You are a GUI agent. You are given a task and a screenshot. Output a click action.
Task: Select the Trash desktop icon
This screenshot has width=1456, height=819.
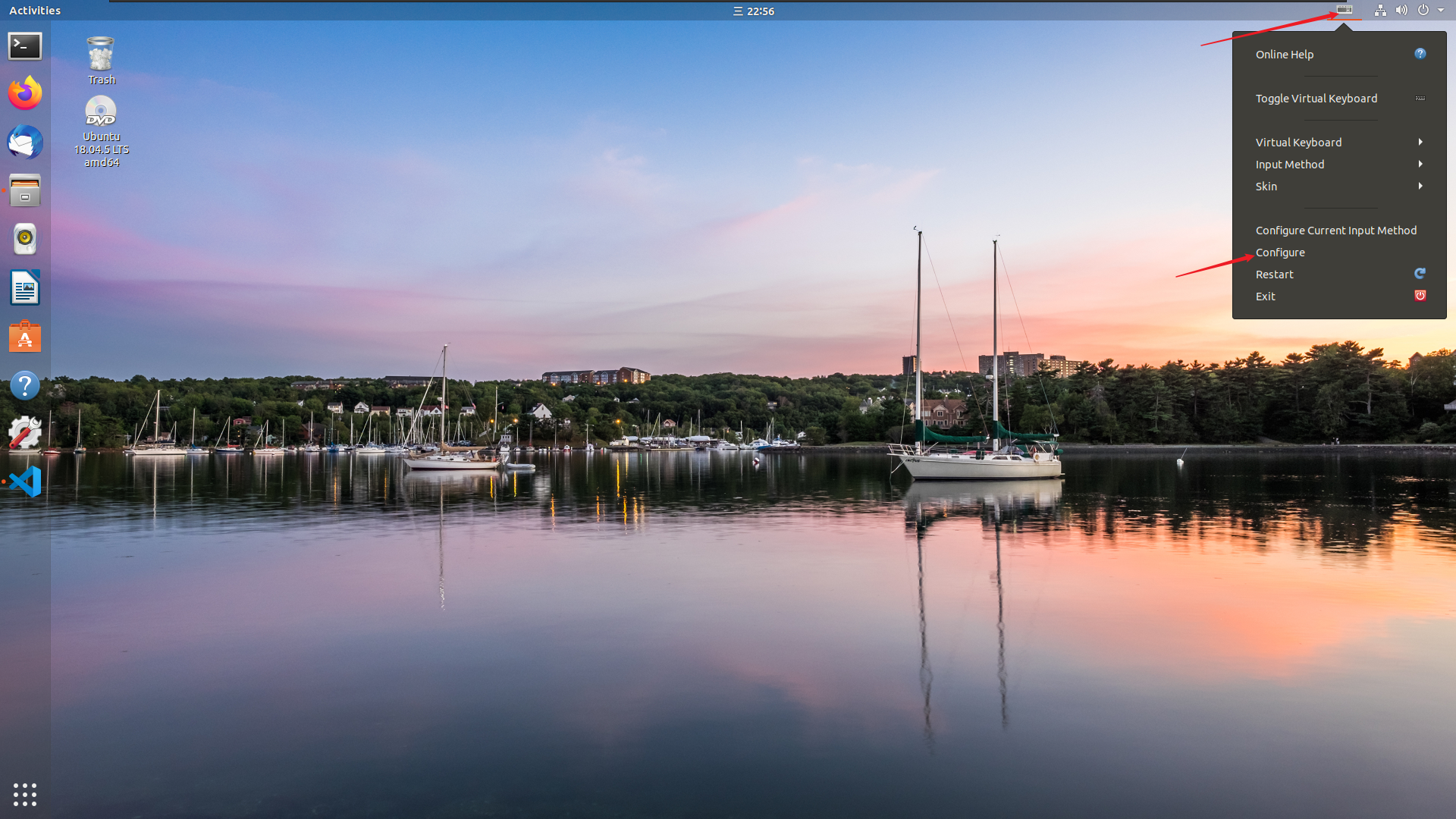pyautogui.click(x=101, y=61)
